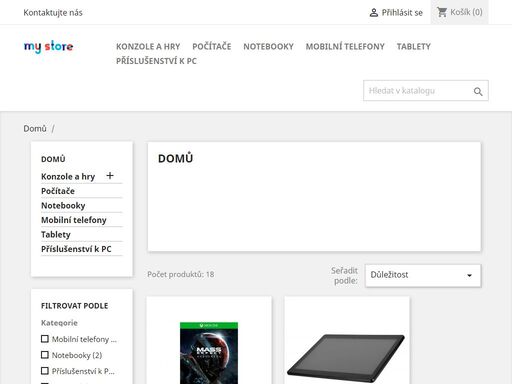Screen dimensions: 512x384
Task: Click the sort dropdown arrow
Action: coord(469,275)
